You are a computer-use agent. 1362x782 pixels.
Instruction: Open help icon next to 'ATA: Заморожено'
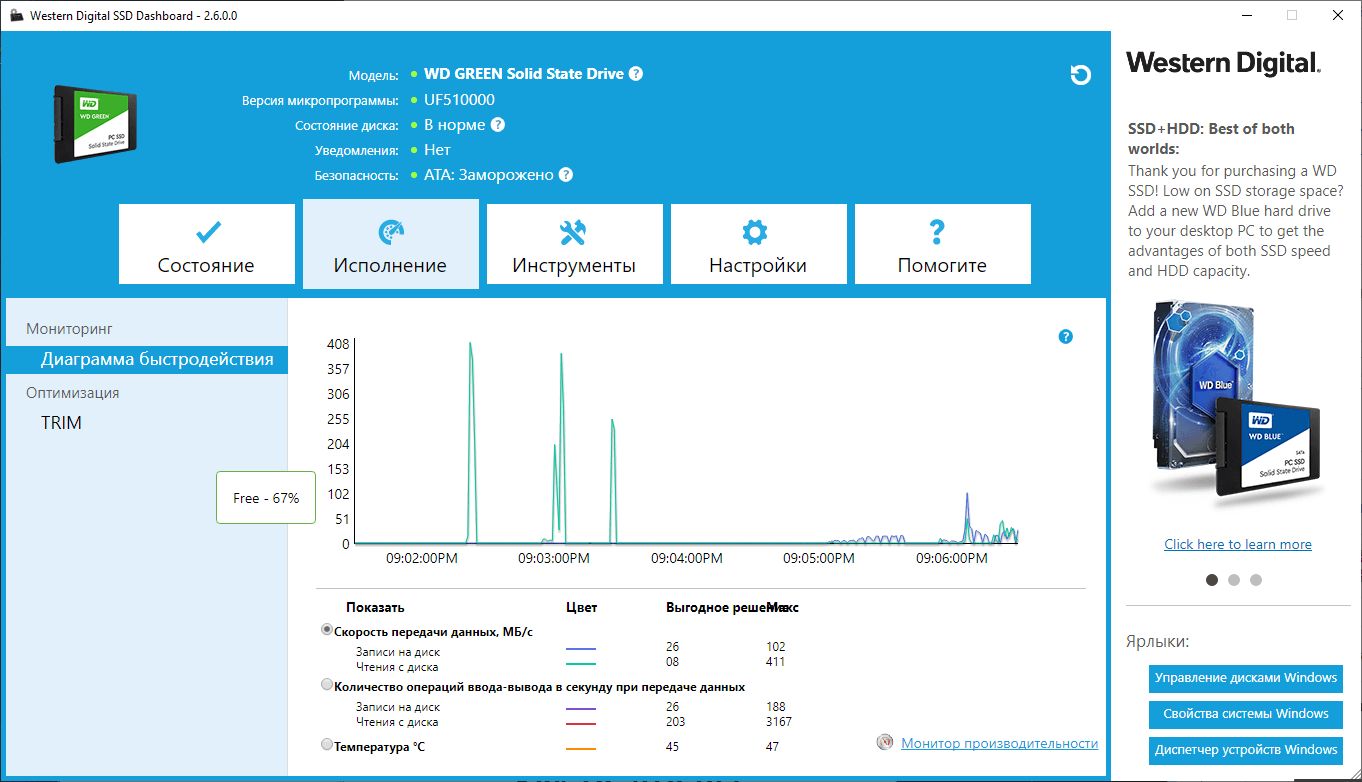(x=566, y=175)
